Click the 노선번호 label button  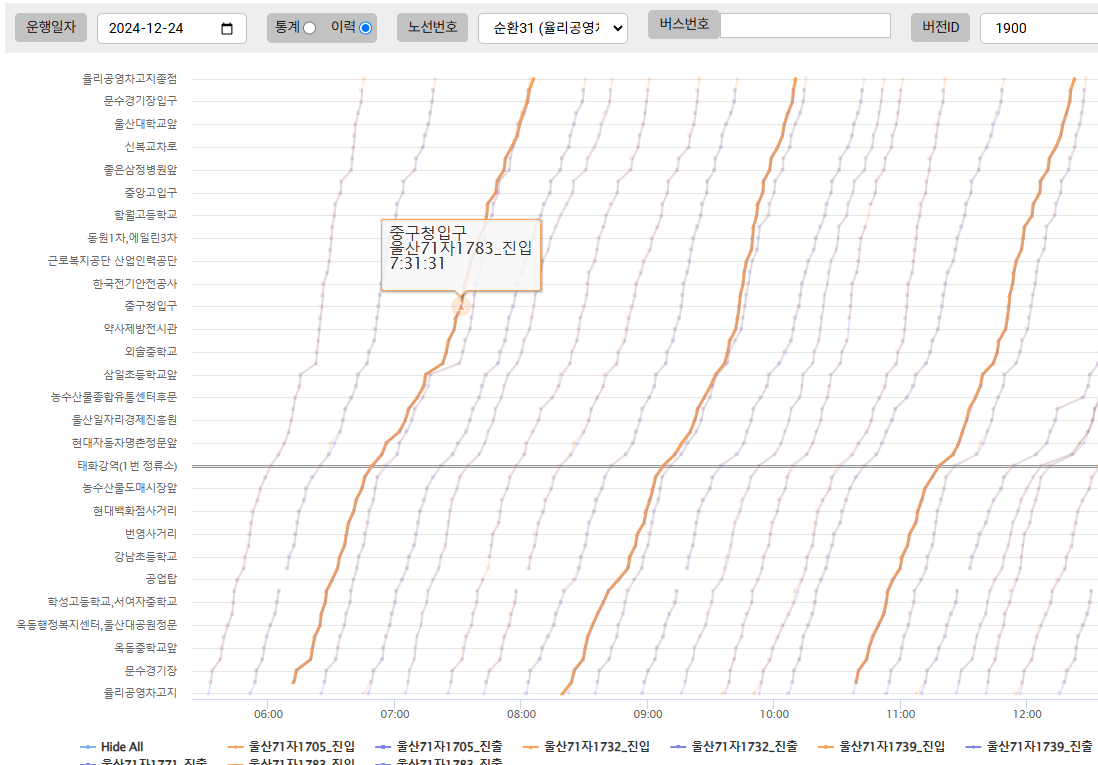pyautogui.click(x=433, y=27)
